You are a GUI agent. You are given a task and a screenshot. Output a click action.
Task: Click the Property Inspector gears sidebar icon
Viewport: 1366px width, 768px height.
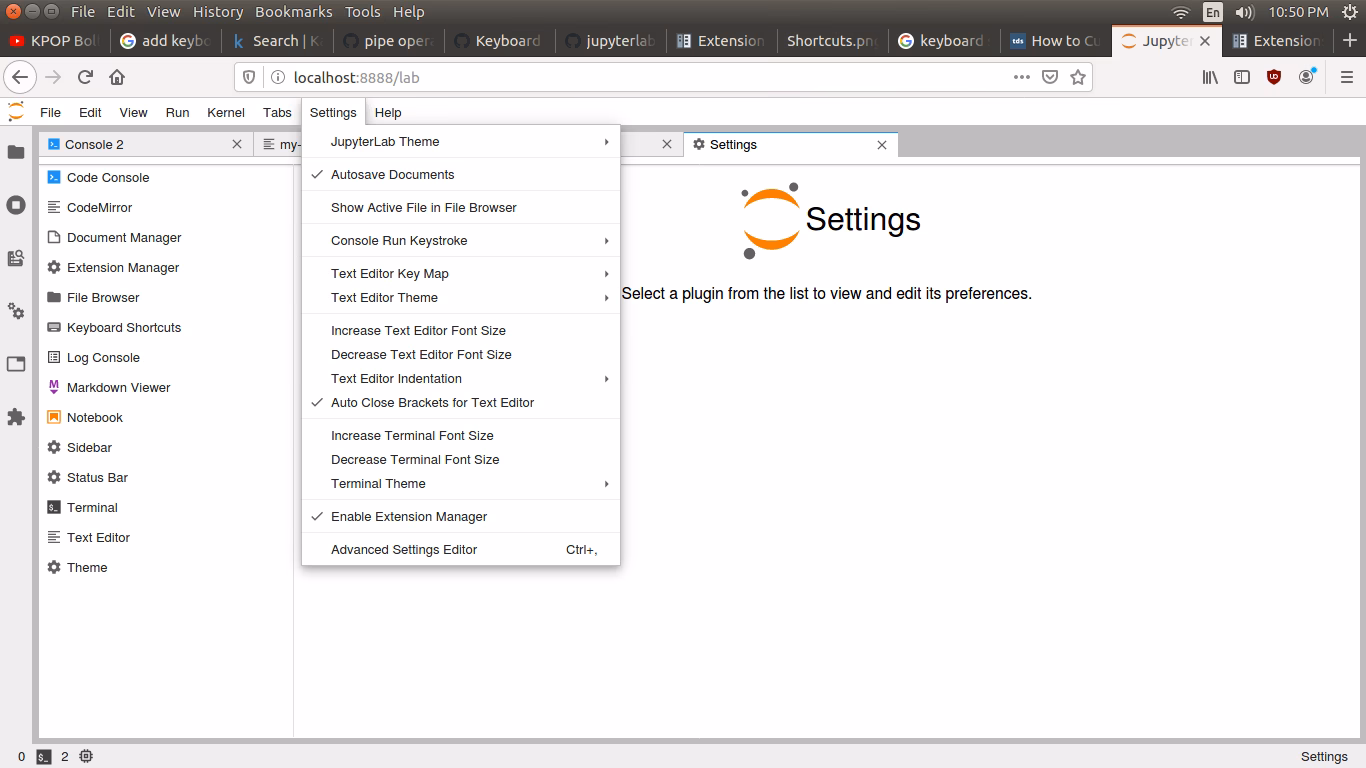click(16, 311)
